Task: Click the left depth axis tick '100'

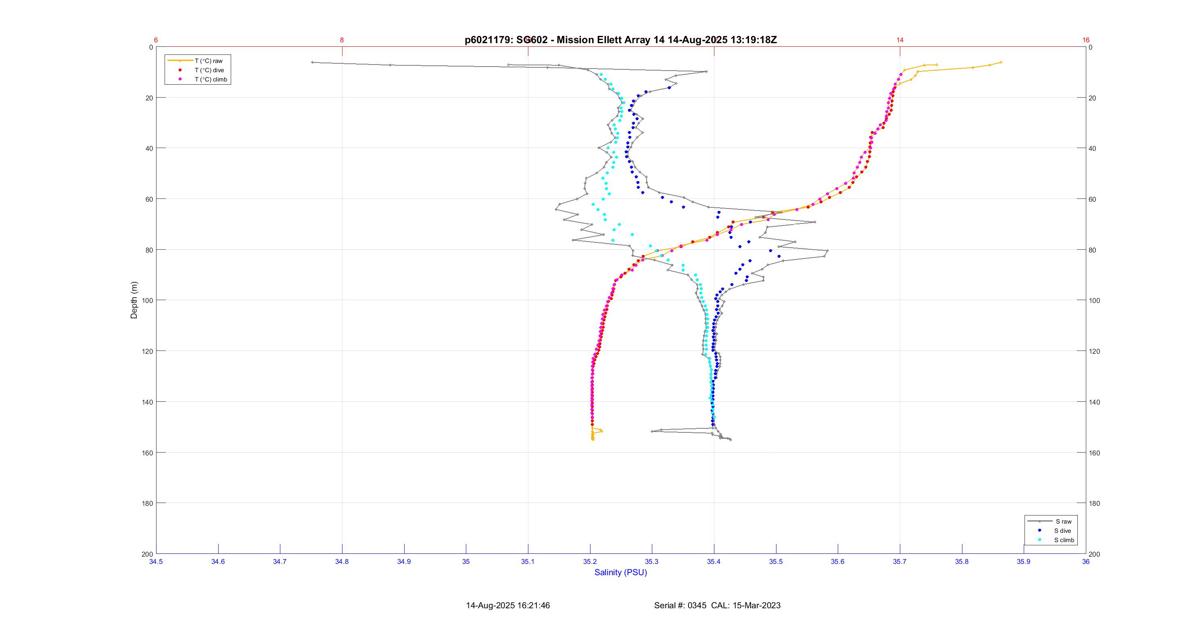Action: click(147, 300)
